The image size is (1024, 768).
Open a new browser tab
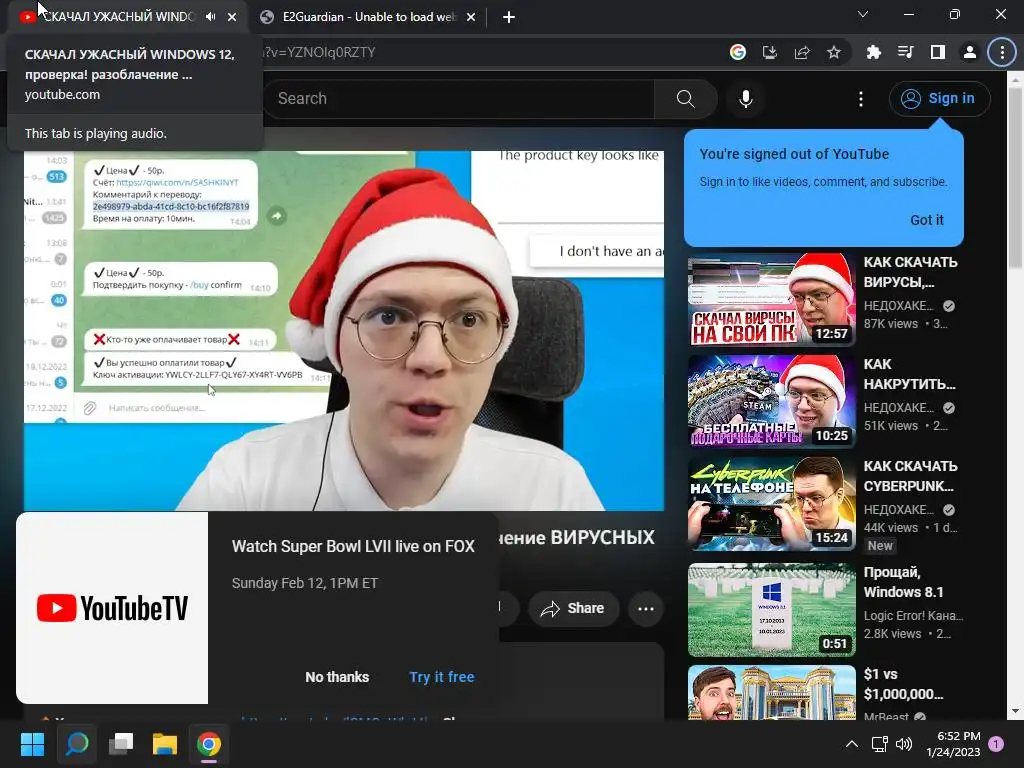click(509, 17)
